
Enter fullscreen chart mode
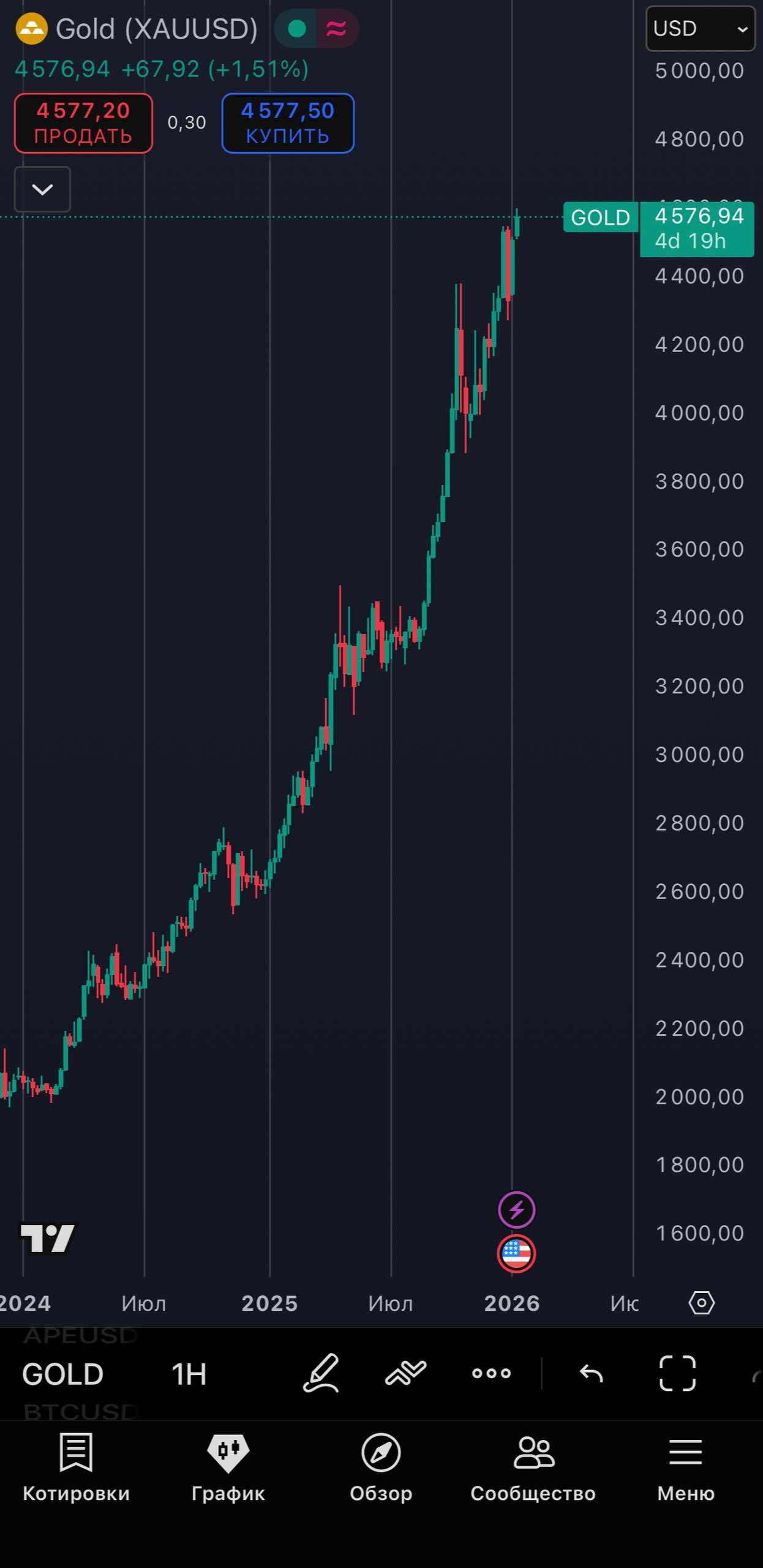point(677,1373)
